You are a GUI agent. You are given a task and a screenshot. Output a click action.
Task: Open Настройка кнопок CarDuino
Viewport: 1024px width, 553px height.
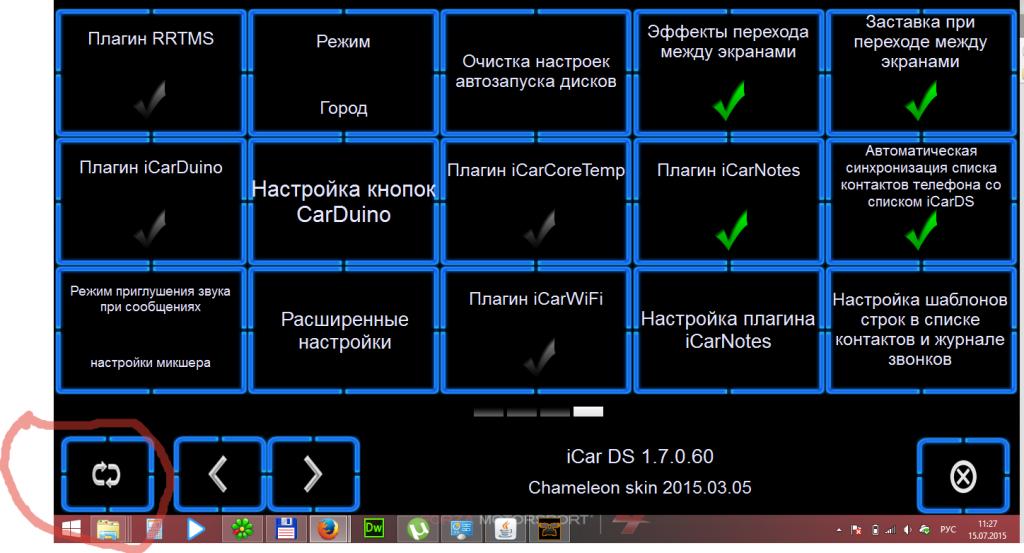click(343, 203)
